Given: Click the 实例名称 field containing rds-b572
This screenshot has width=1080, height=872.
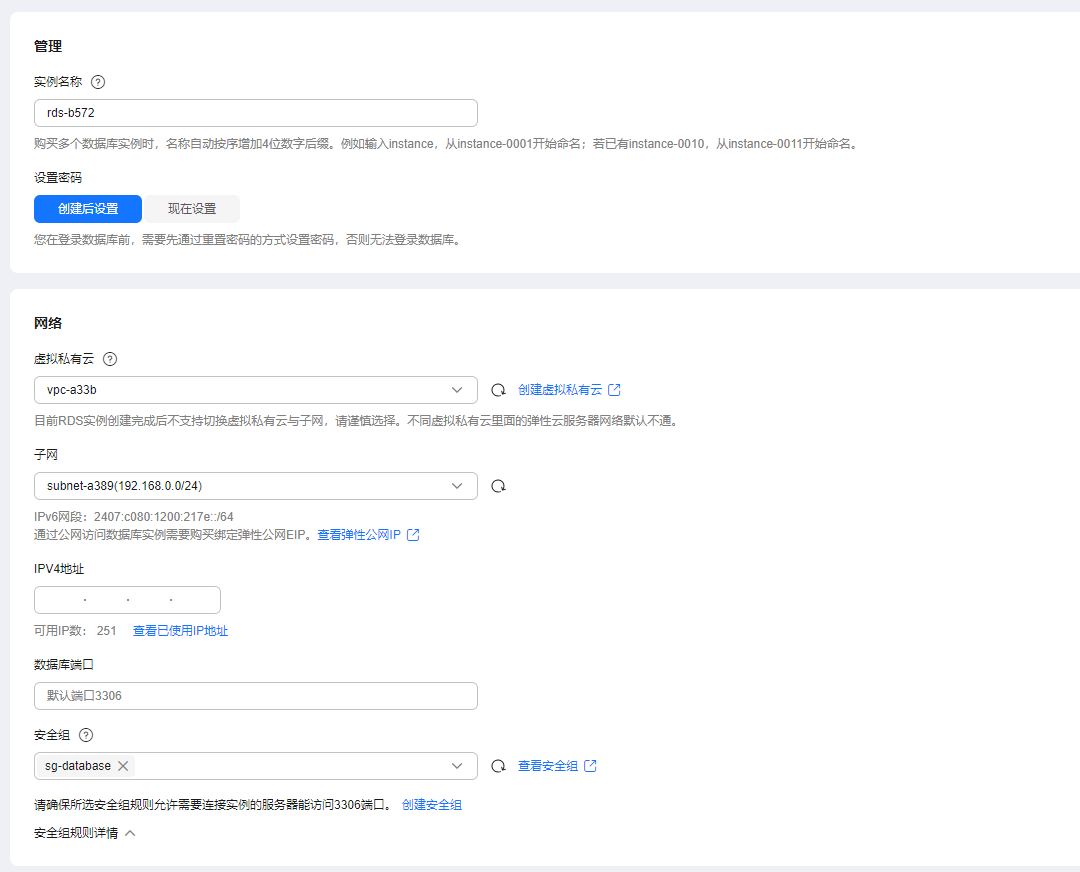Looking at the screenshot, I should [x=256, y=113].
